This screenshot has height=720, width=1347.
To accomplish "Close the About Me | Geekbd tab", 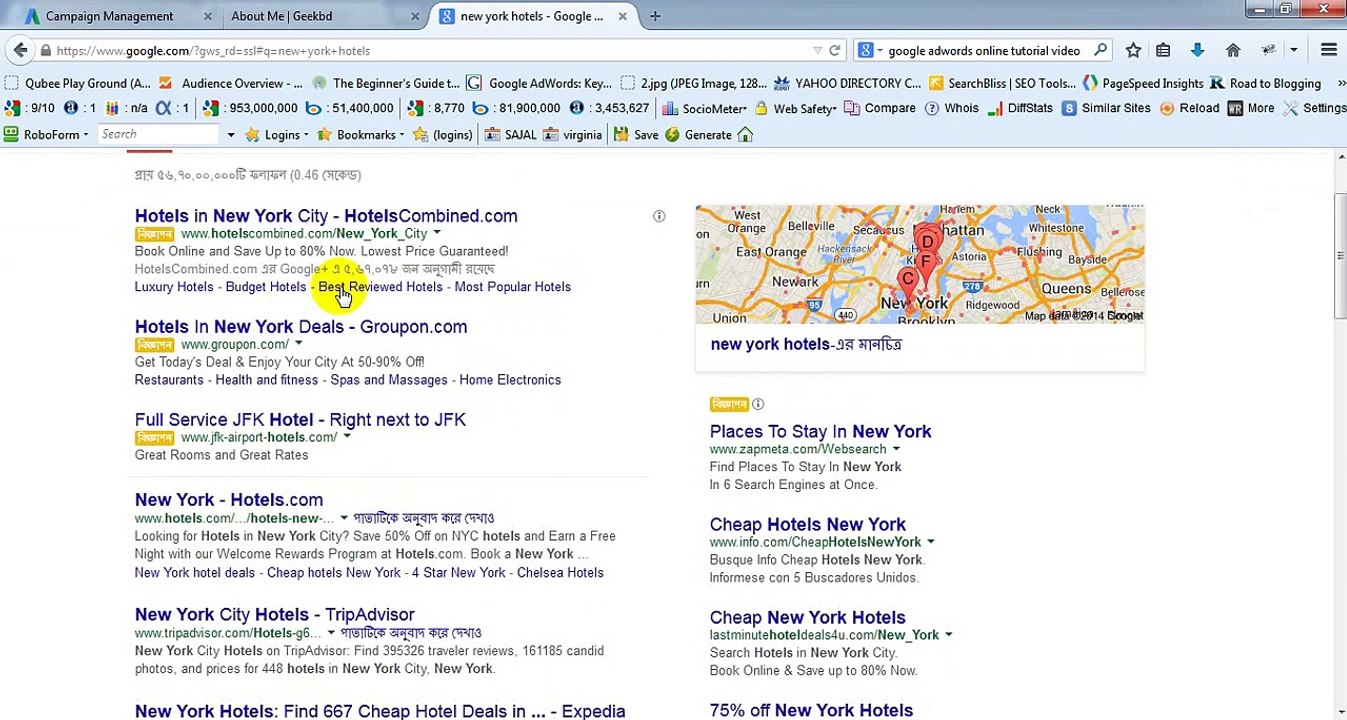I will [415, 16].
